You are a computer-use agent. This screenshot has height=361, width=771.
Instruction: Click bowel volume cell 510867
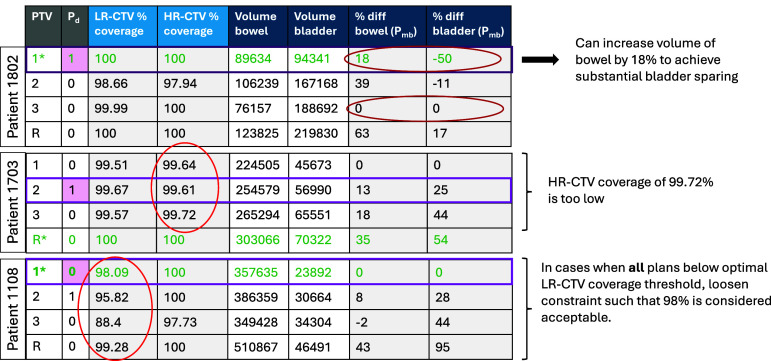[x=258, y=347]
